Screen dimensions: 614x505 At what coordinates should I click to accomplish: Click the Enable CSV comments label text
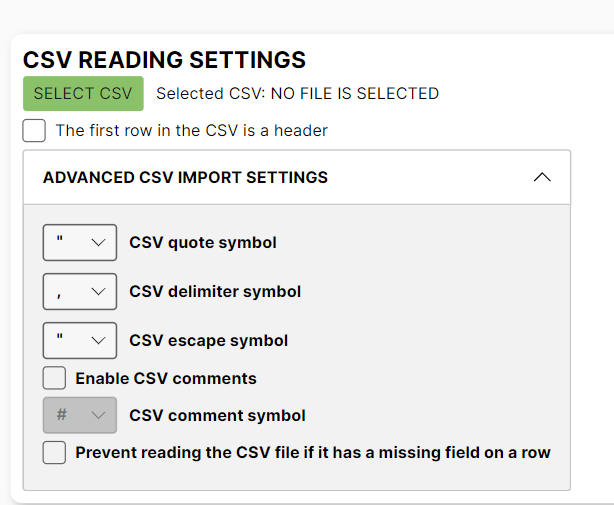click(x=166, y=379)
